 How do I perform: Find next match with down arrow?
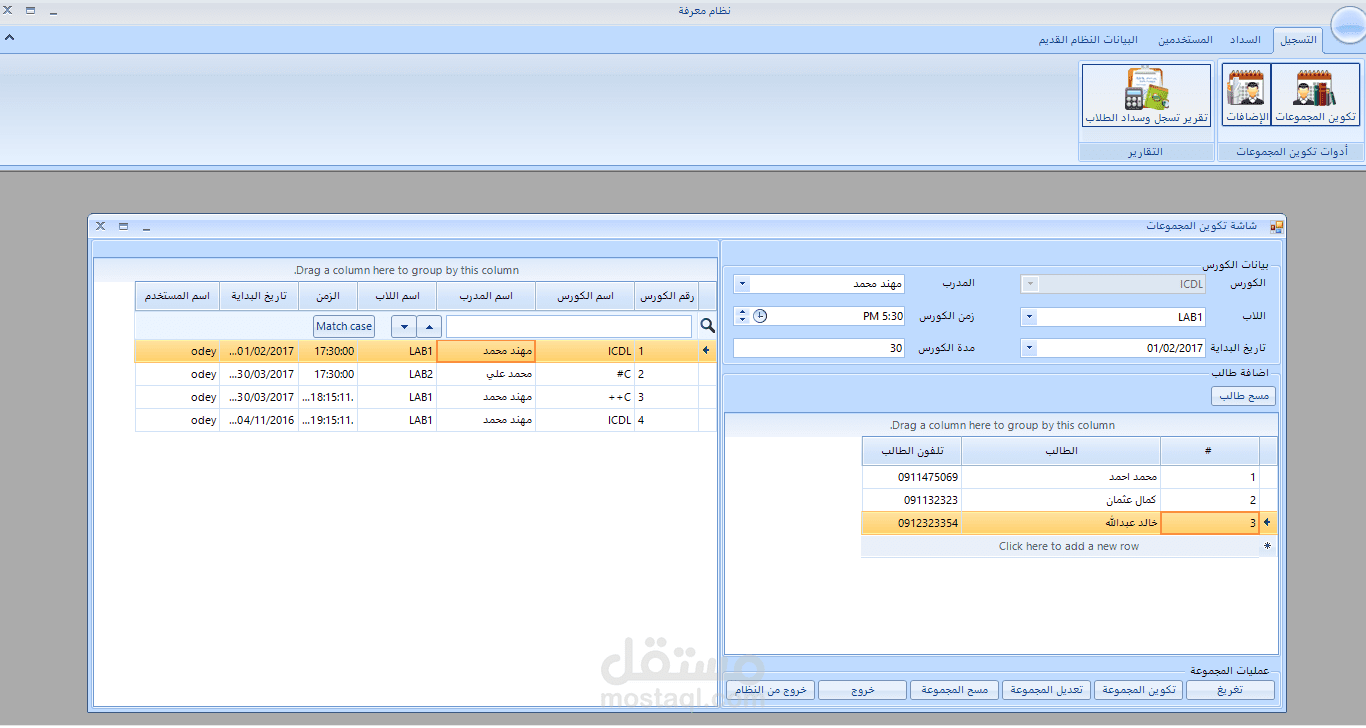403,326
